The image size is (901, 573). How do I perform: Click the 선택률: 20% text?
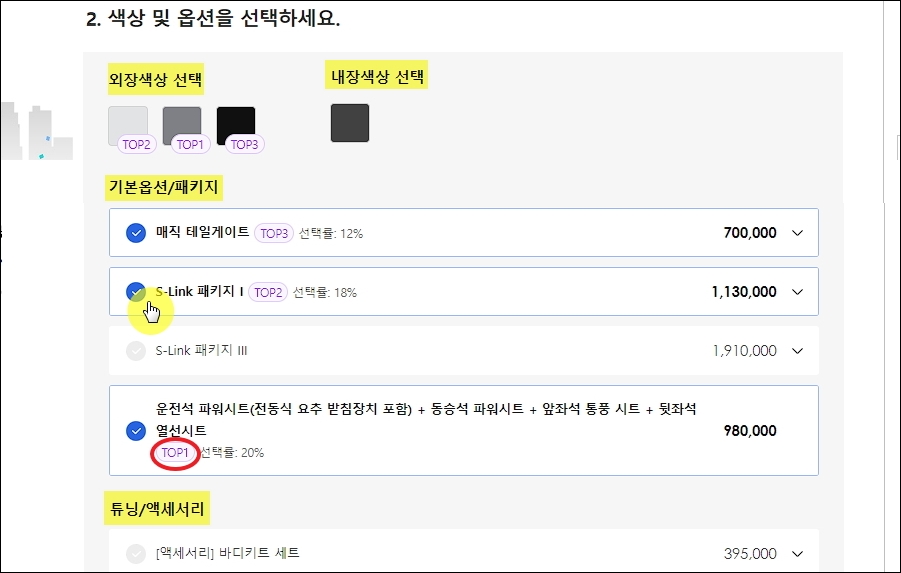(232, 453)
